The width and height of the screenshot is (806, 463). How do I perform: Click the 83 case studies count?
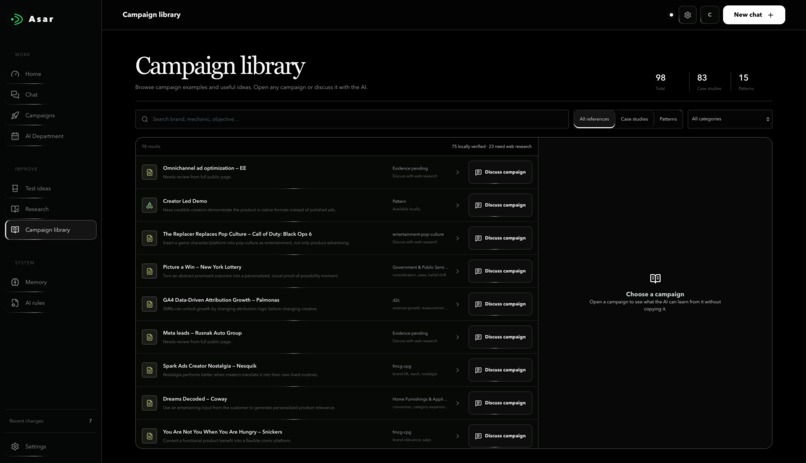(x=702, y=78)
